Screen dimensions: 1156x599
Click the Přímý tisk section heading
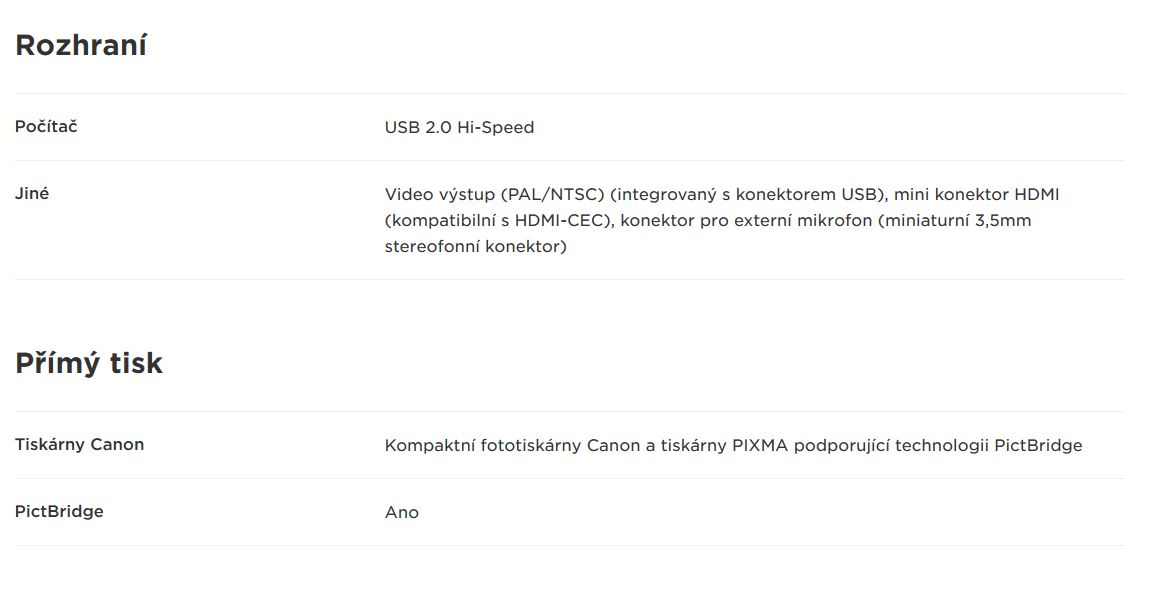click(x=88, y=364)
